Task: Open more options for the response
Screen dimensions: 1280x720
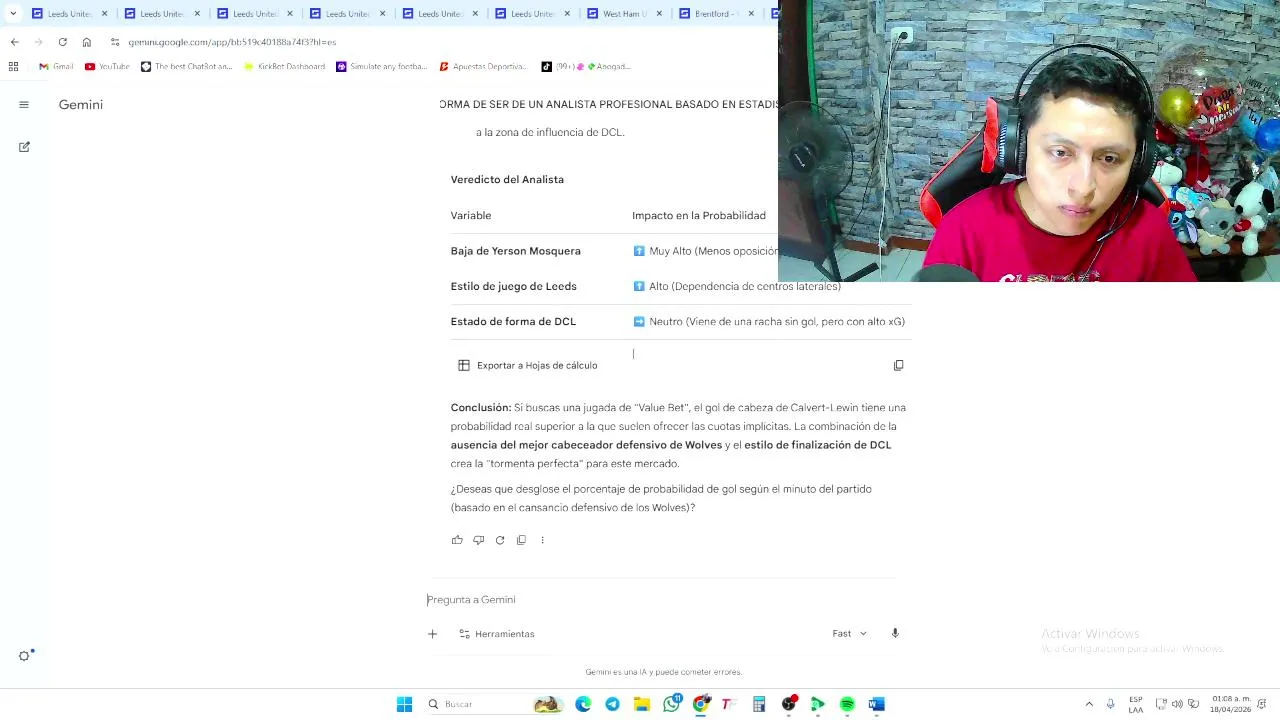Action: click(x=542, y=540)
